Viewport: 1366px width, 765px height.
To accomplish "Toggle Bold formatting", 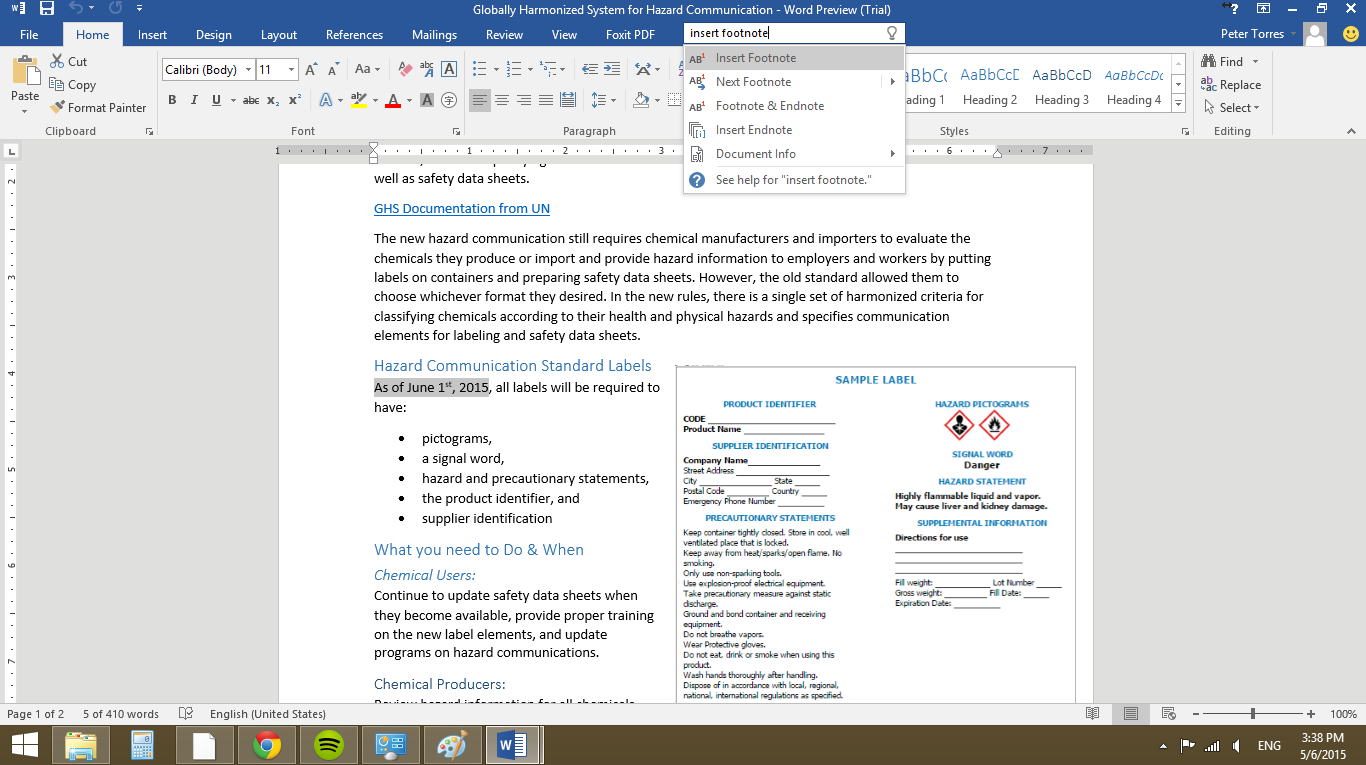I will pos(172,100).
